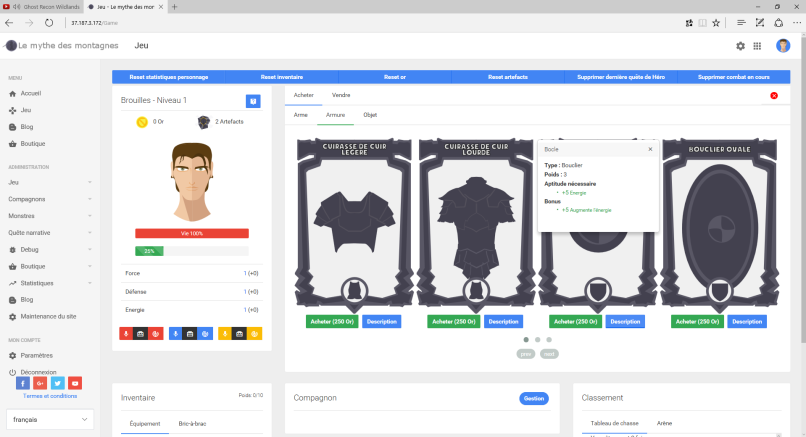Expand the Statistiques sidebar section
The height and width of the screenshot is (437, 806).
click(x=50, y=283)
